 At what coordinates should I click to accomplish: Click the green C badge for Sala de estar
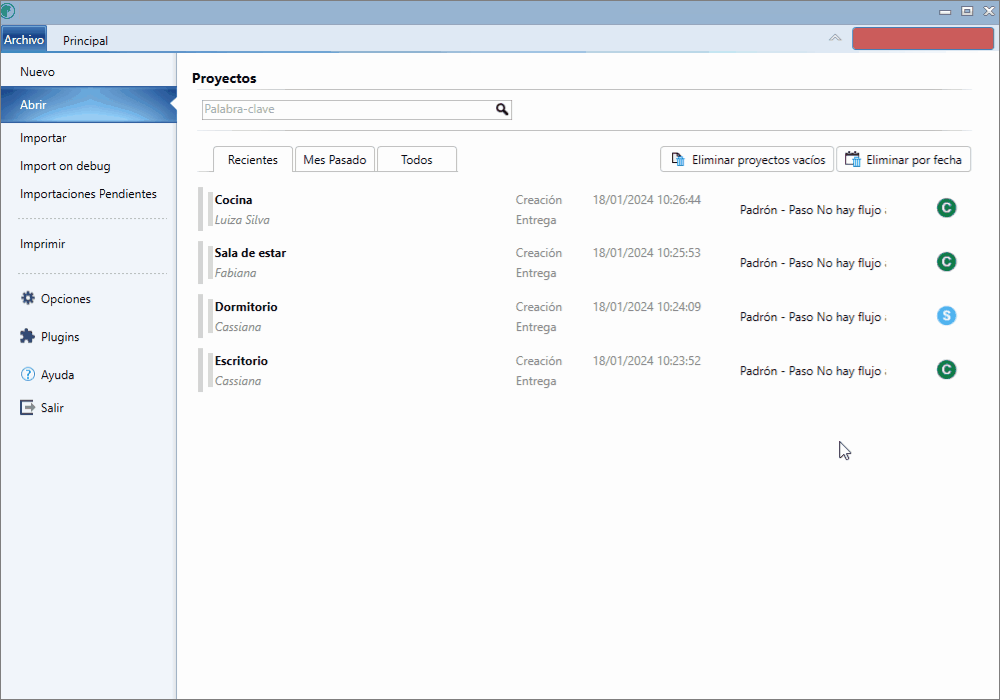pyautogui.click(x=946, y=262)
